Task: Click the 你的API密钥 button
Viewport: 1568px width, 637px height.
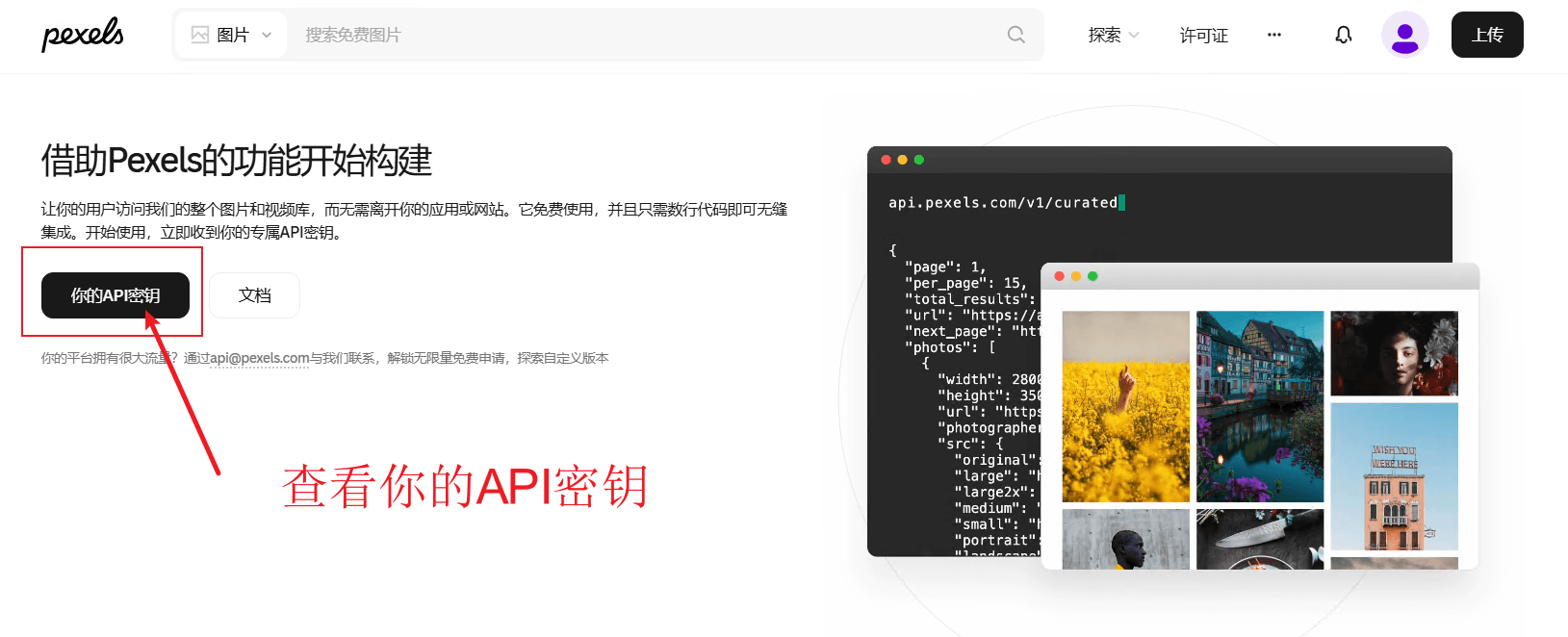Action: tap(116, 295)
